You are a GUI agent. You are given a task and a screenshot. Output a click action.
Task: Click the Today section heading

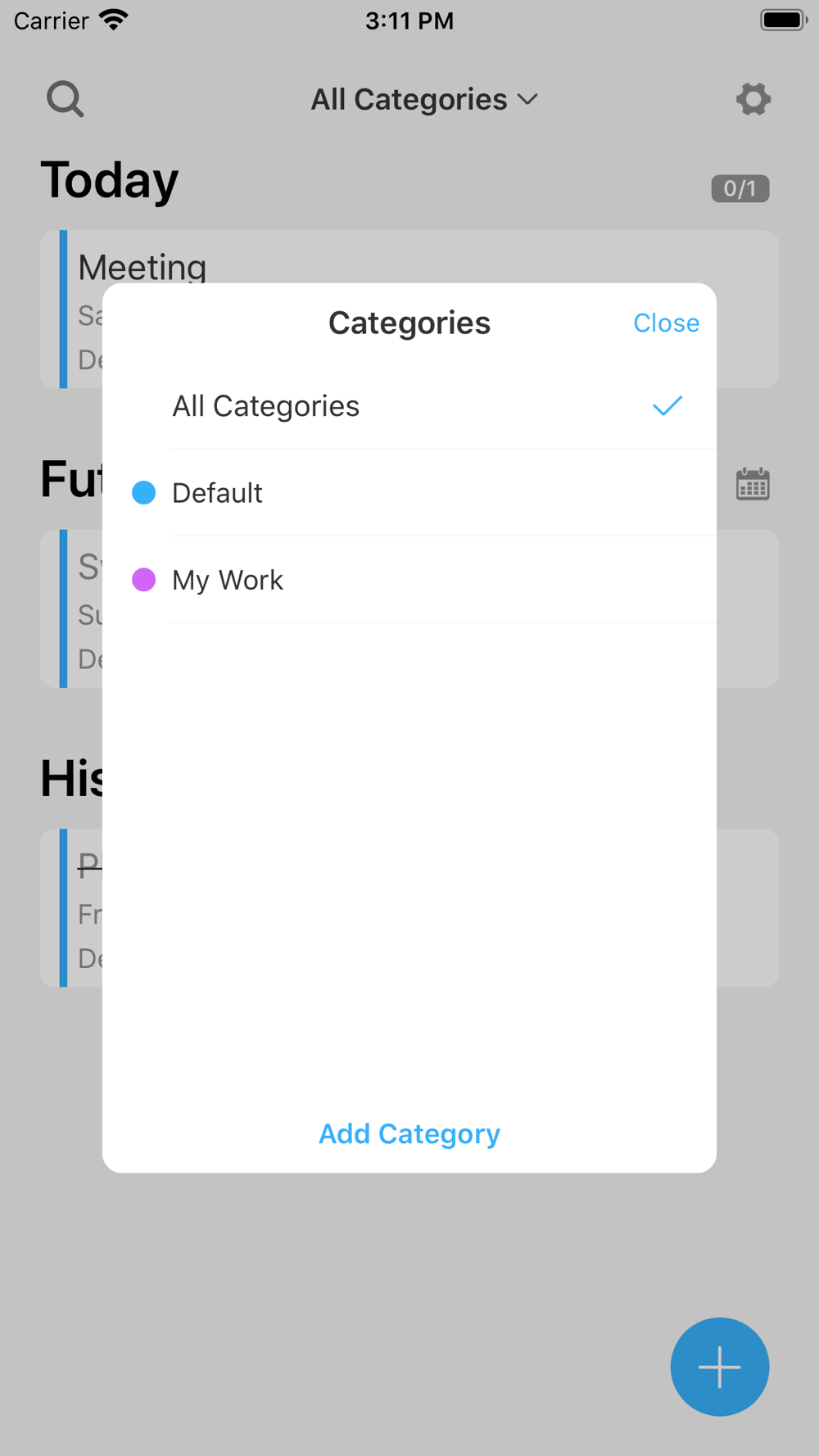pyautogui.click(x=110, y=180)
